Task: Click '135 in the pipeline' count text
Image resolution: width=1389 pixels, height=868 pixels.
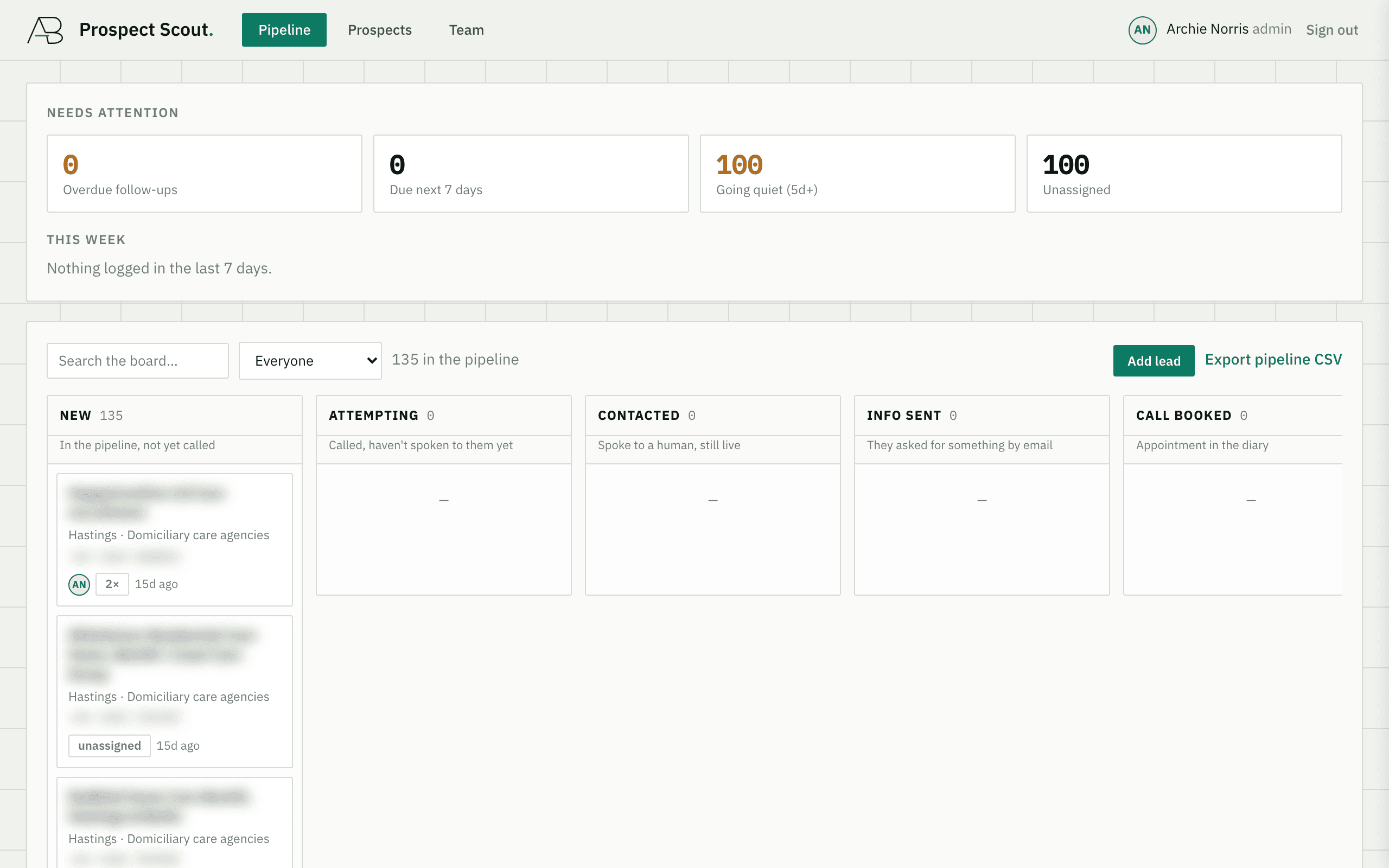Action: pos(455,359)
